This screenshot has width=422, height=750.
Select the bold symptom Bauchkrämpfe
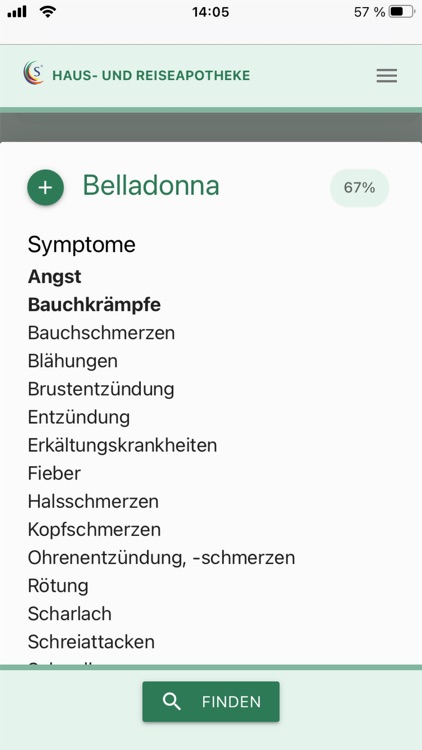coord(94,305)
